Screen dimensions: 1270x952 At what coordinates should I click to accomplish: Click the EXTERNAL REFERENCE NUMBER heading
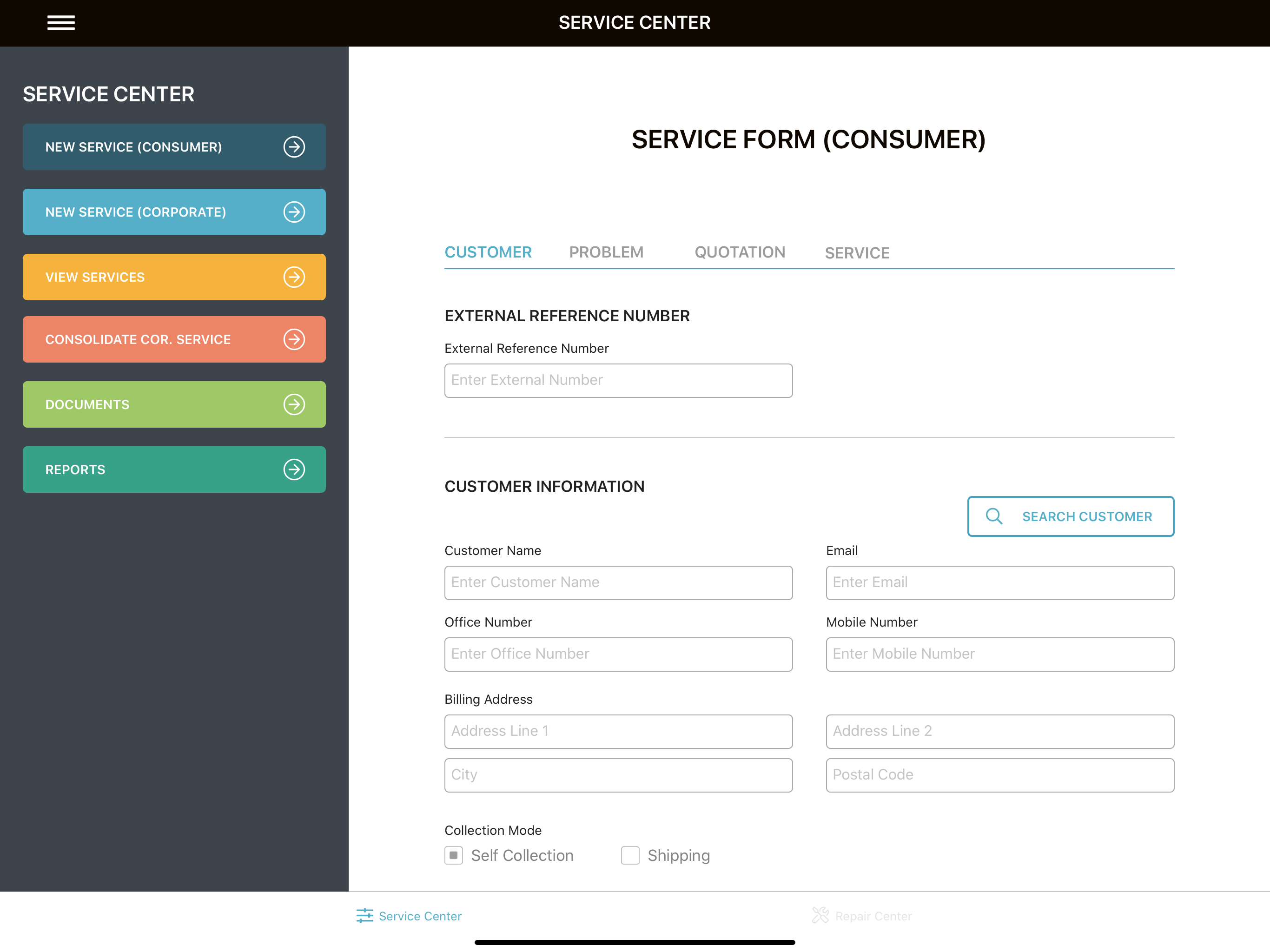pos(567,316)
